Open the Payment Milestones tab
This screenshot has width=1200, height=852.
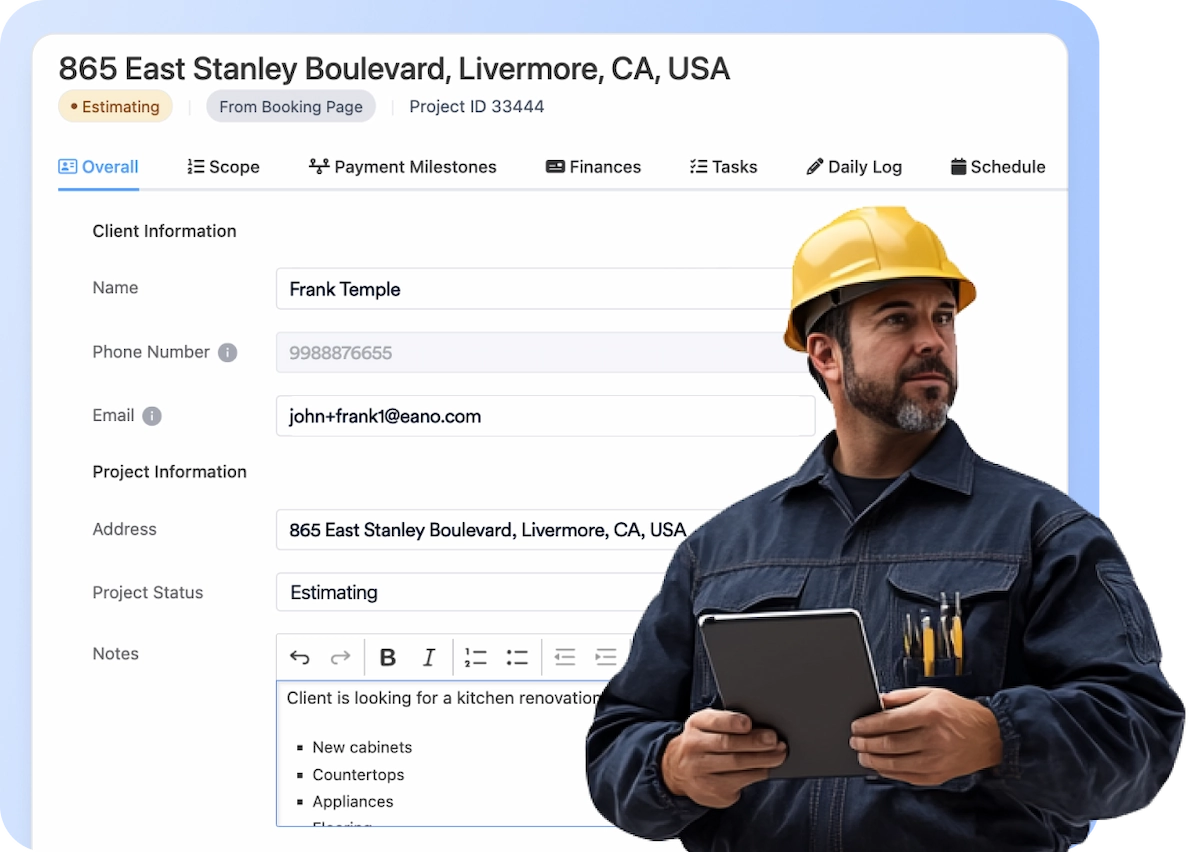[x=402, y=167]
